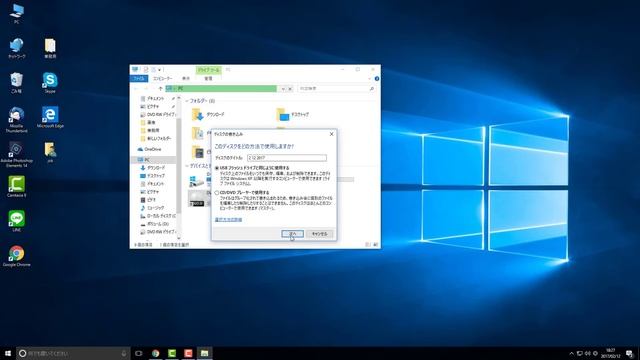The height and width of the screenshot is (360, 640).
Task: Click the ドライブ ツール contextual tab
Action: click(209, 70)
